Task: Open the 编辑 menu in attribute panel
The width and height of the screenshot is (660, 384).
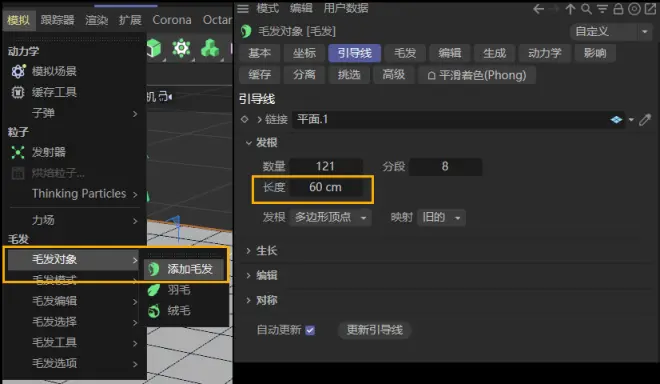Action: pos(301,8)
